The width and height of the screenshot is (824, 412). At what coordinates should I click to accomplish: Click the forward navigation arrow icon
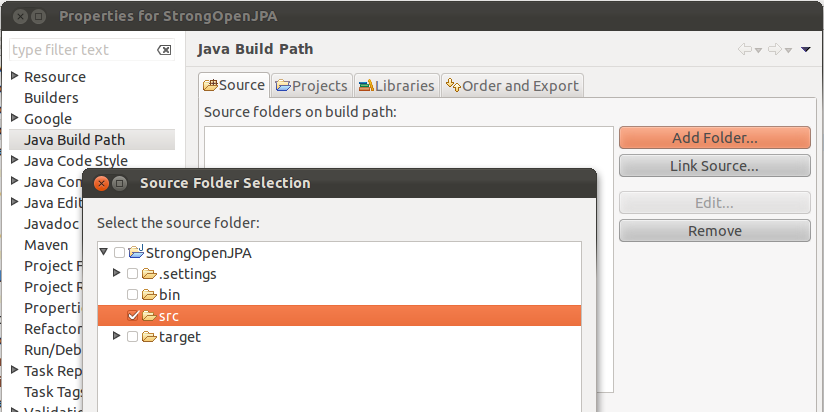[774, 50]
